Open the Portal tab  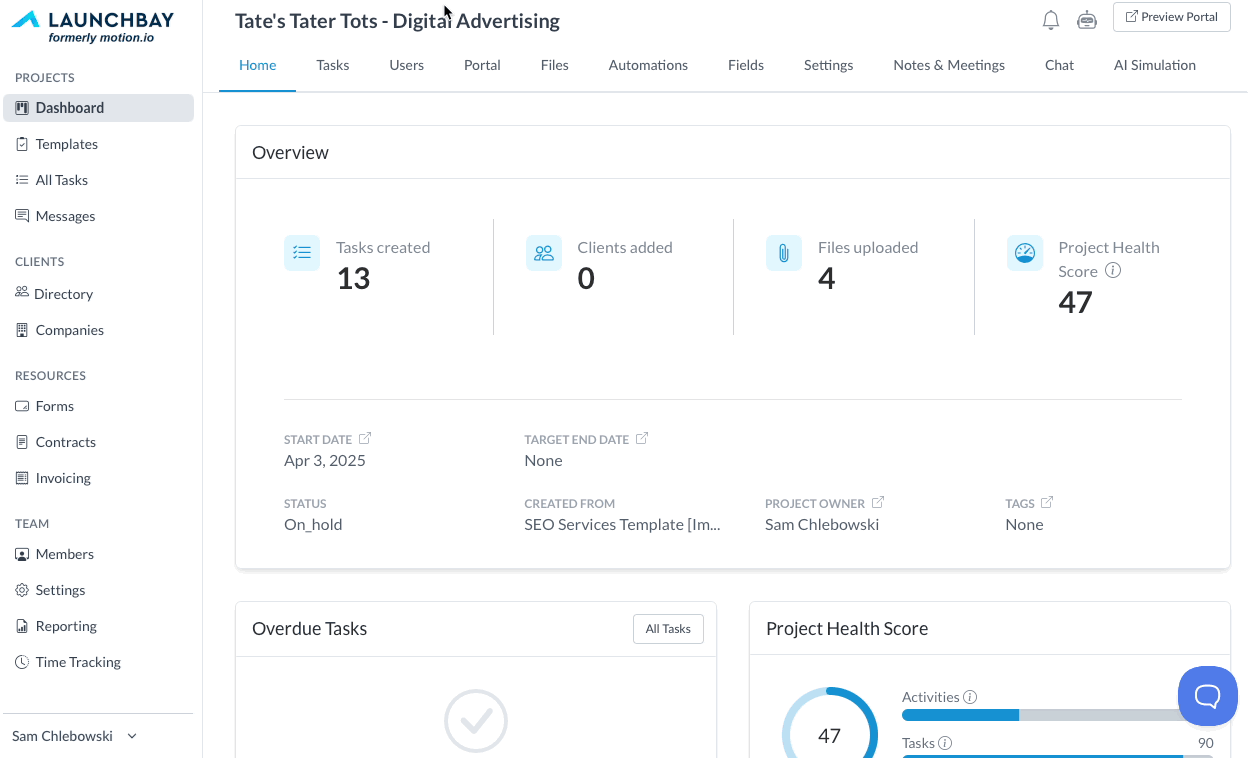482,65
